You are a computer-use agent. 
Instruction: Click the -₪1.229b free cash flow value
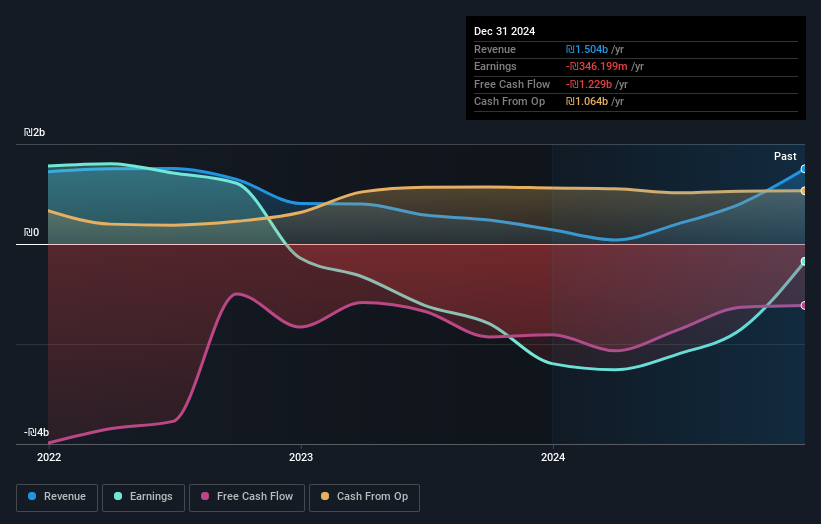(x=589, y=84)
